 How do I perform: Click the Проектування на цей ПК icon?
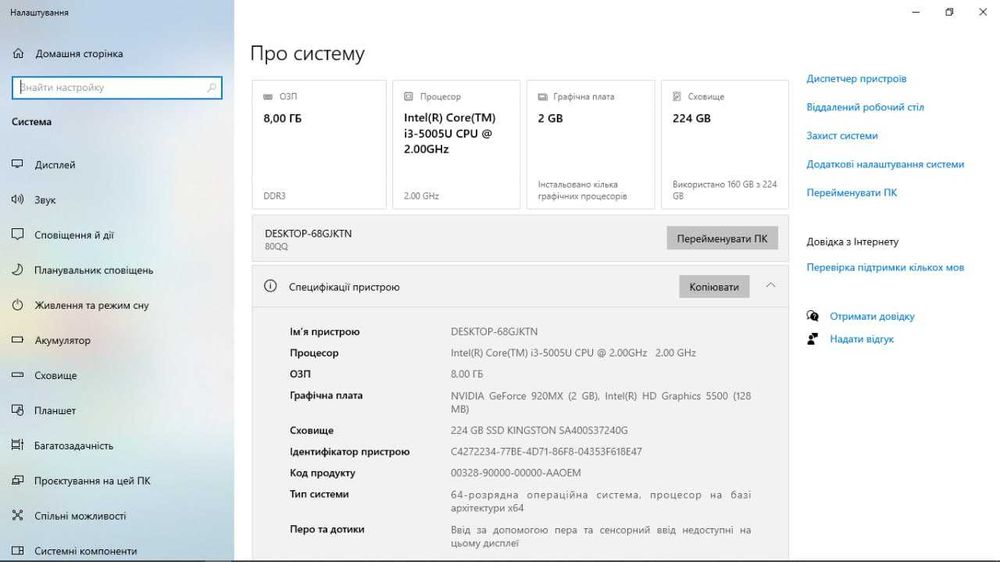18,480
